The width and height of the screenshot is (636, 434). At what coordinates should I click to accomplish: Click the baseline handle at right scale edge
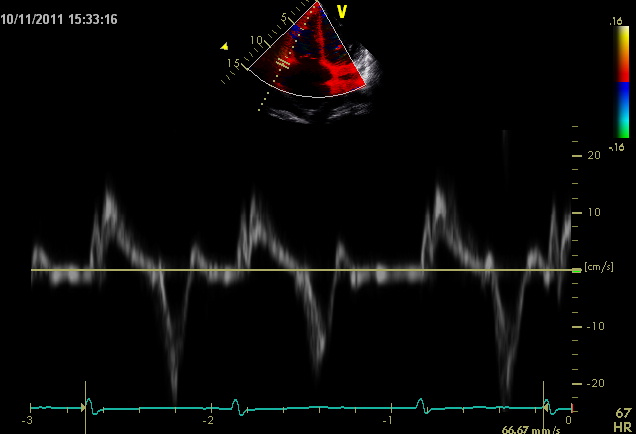click(575, 270)
